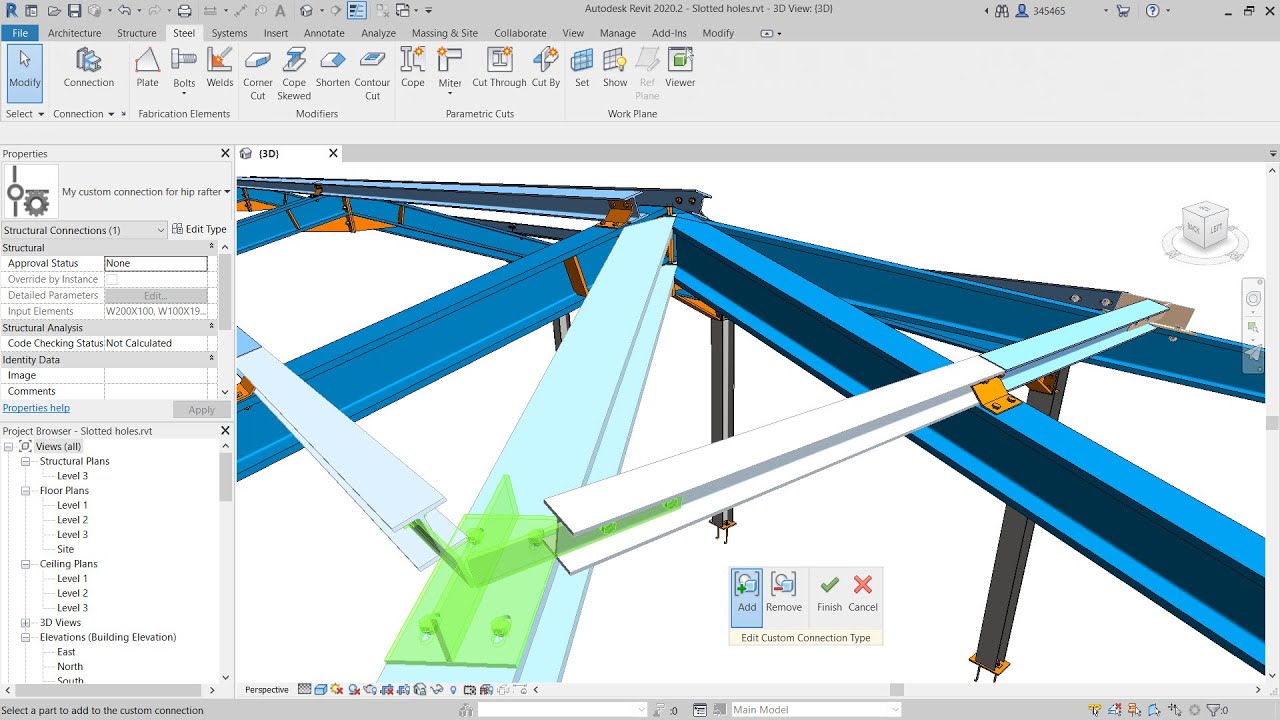
Task: Open the Set work plane tool
Action: [x=582, y=68]
